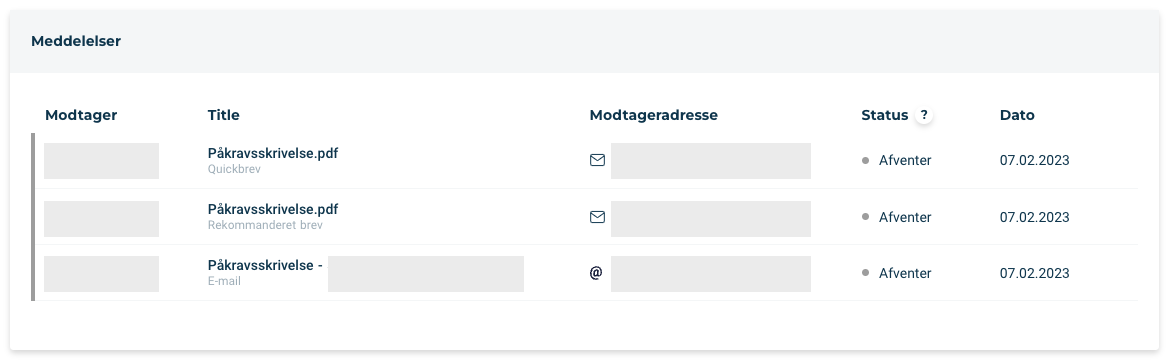Click the grey status dot in the E-mail row

[866, 273]
